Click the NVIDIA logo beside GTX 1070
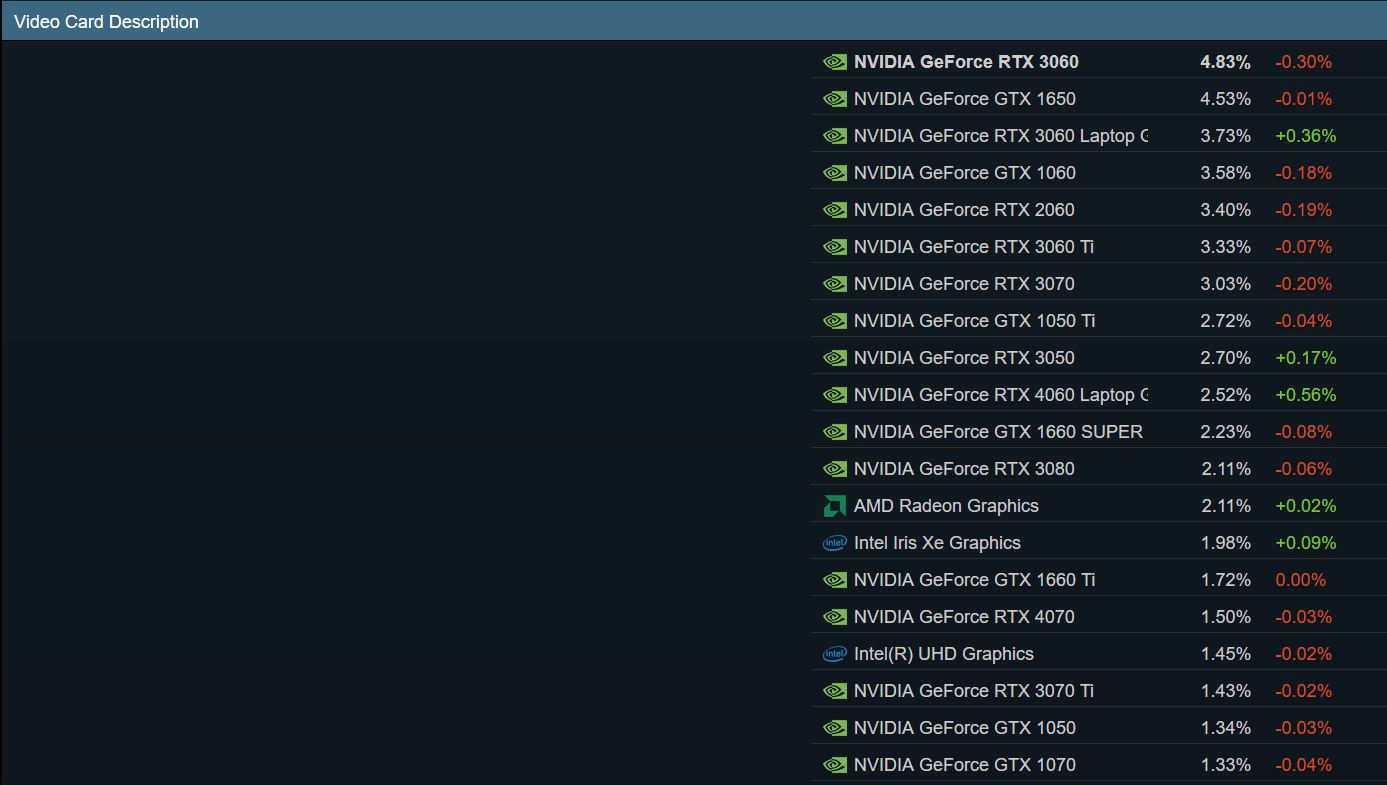 (x=834, y=765)
